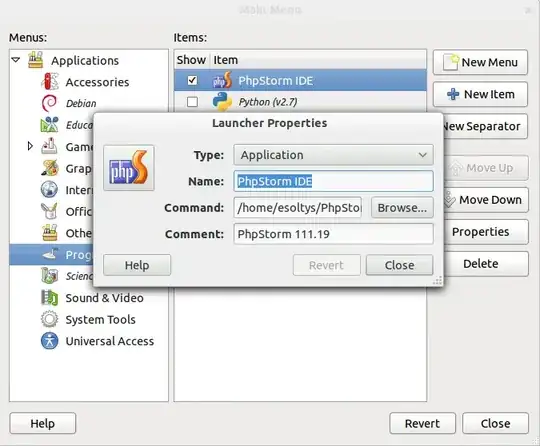Click the Launcher Properties resize grip
The image size is (540, 446).
pyautogui.click(x=437, y=281)
